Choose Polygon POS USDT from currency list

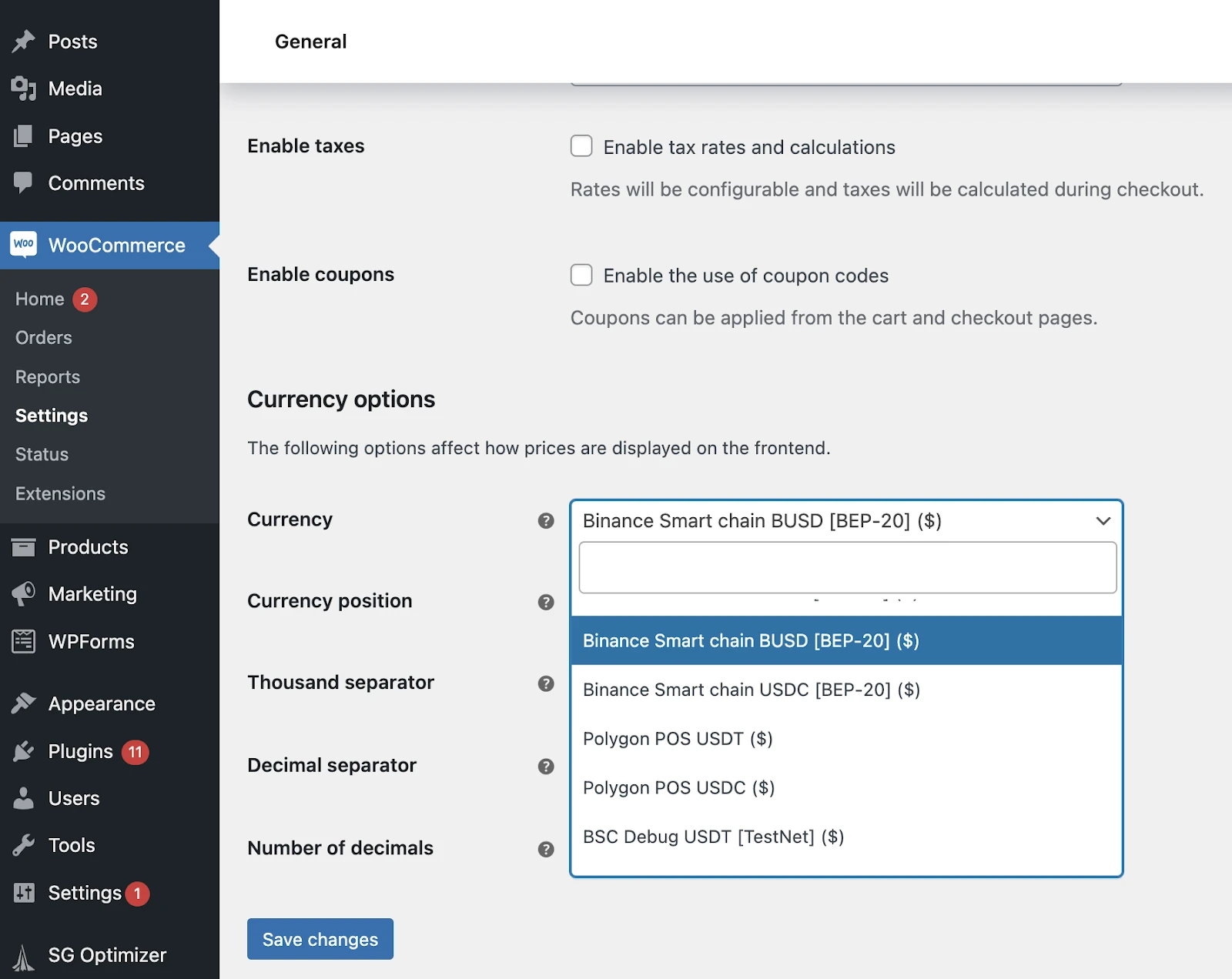(x=677, y=739)
